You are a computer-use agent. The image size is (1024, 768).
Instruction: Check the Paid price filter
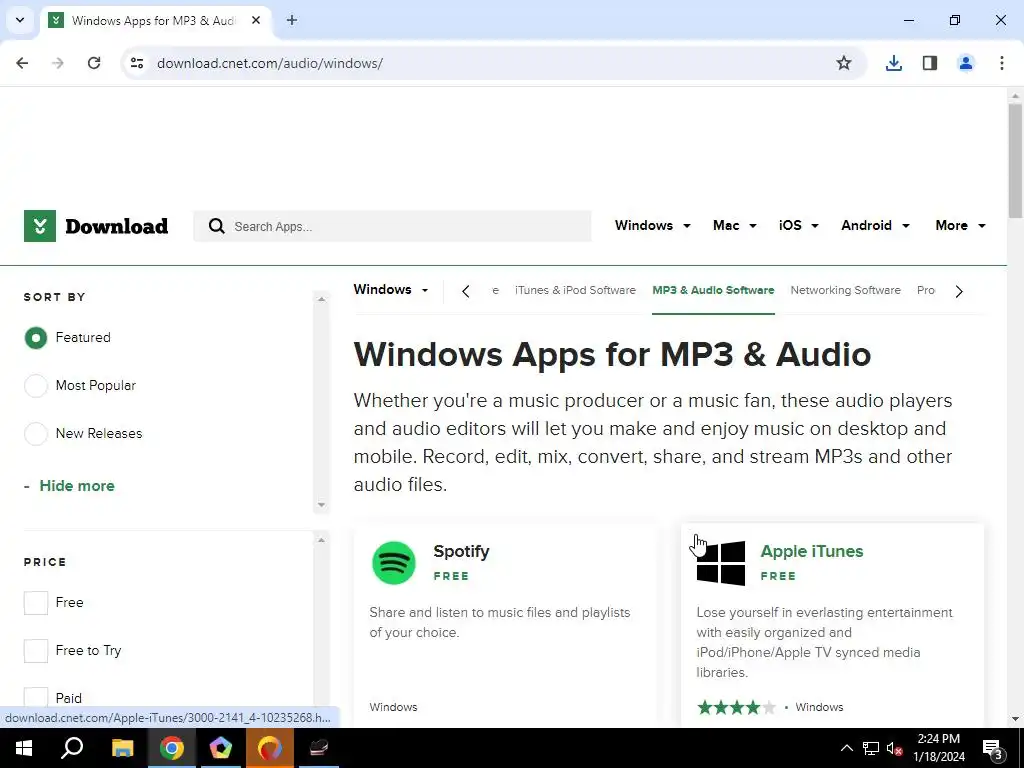(x=36, y=698)
